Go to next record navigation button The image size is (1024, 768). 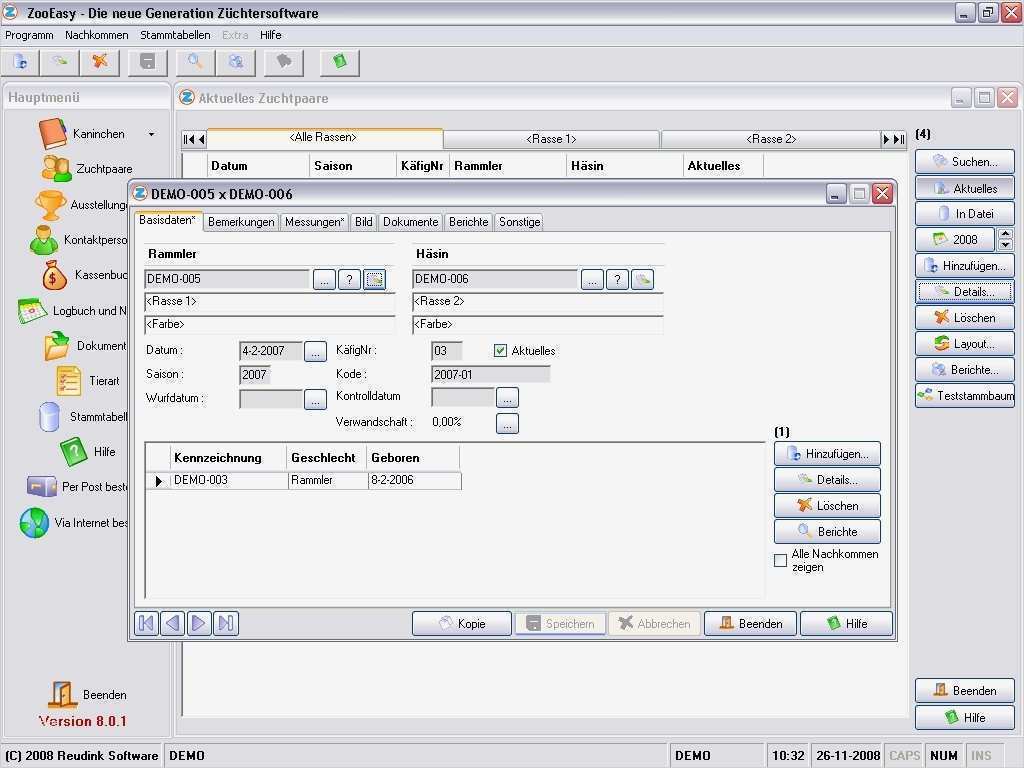click(x=199, y=624)
